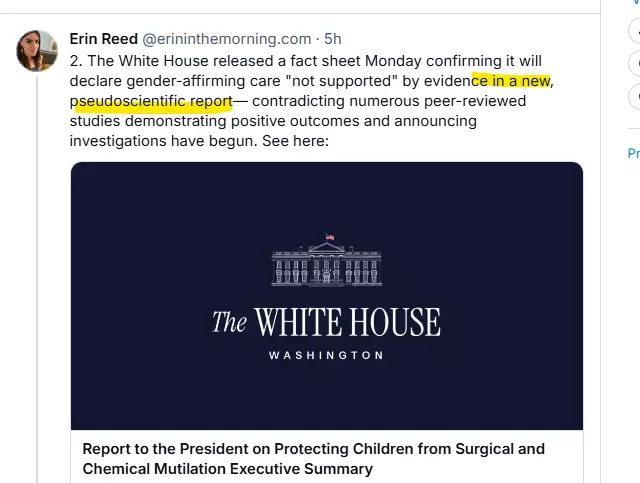Click 'The WHITE HOUSE' wordmark in the card
The image size is (640, 483).
[x=326, y=322]
